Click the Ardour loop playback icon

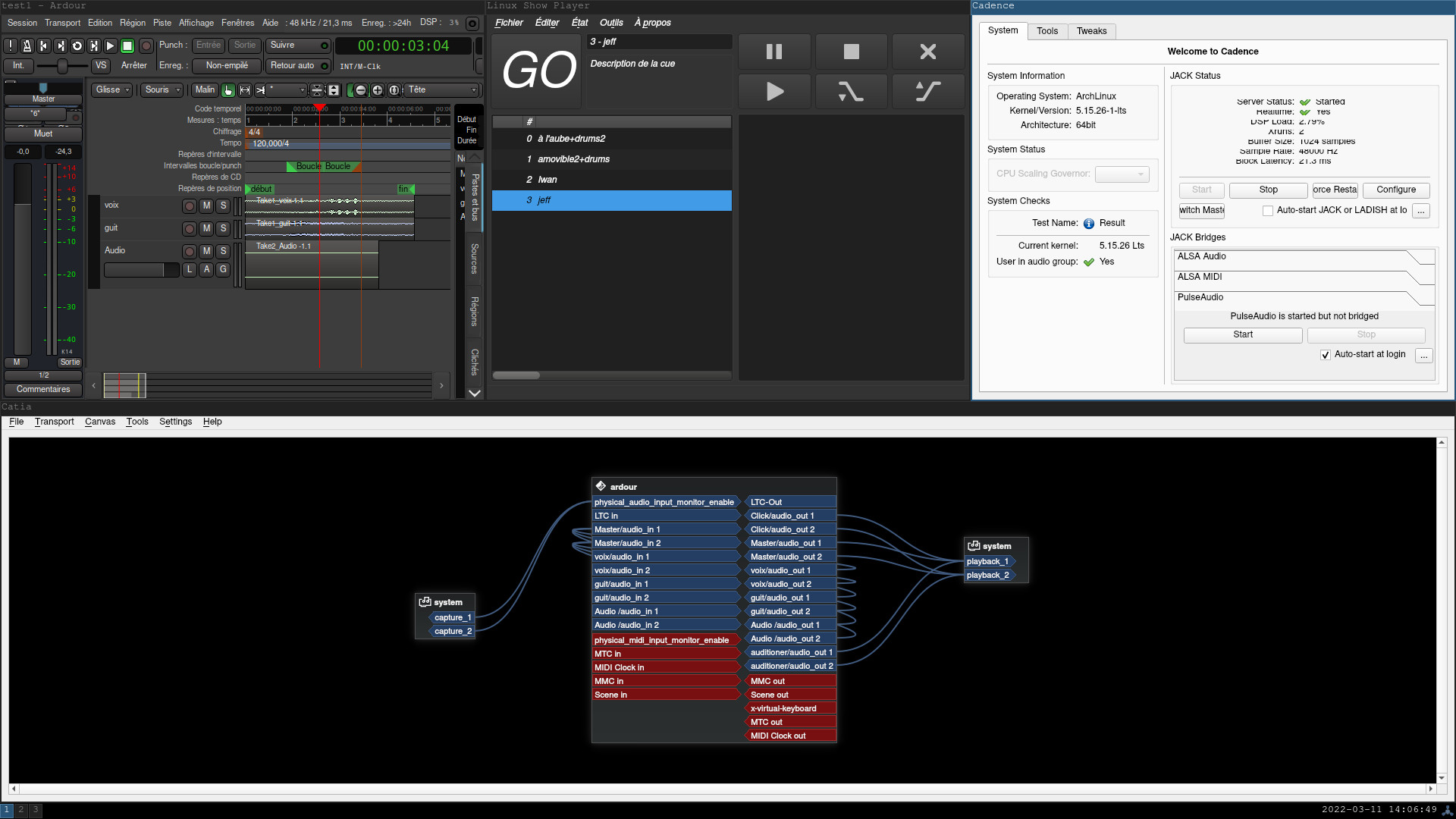(x=77, y=46)
